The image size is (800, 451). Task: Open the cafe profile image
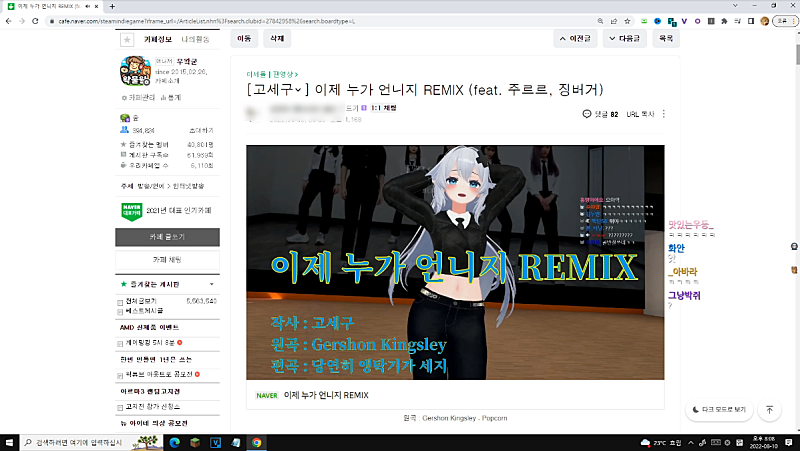click(x=135, y=71)
